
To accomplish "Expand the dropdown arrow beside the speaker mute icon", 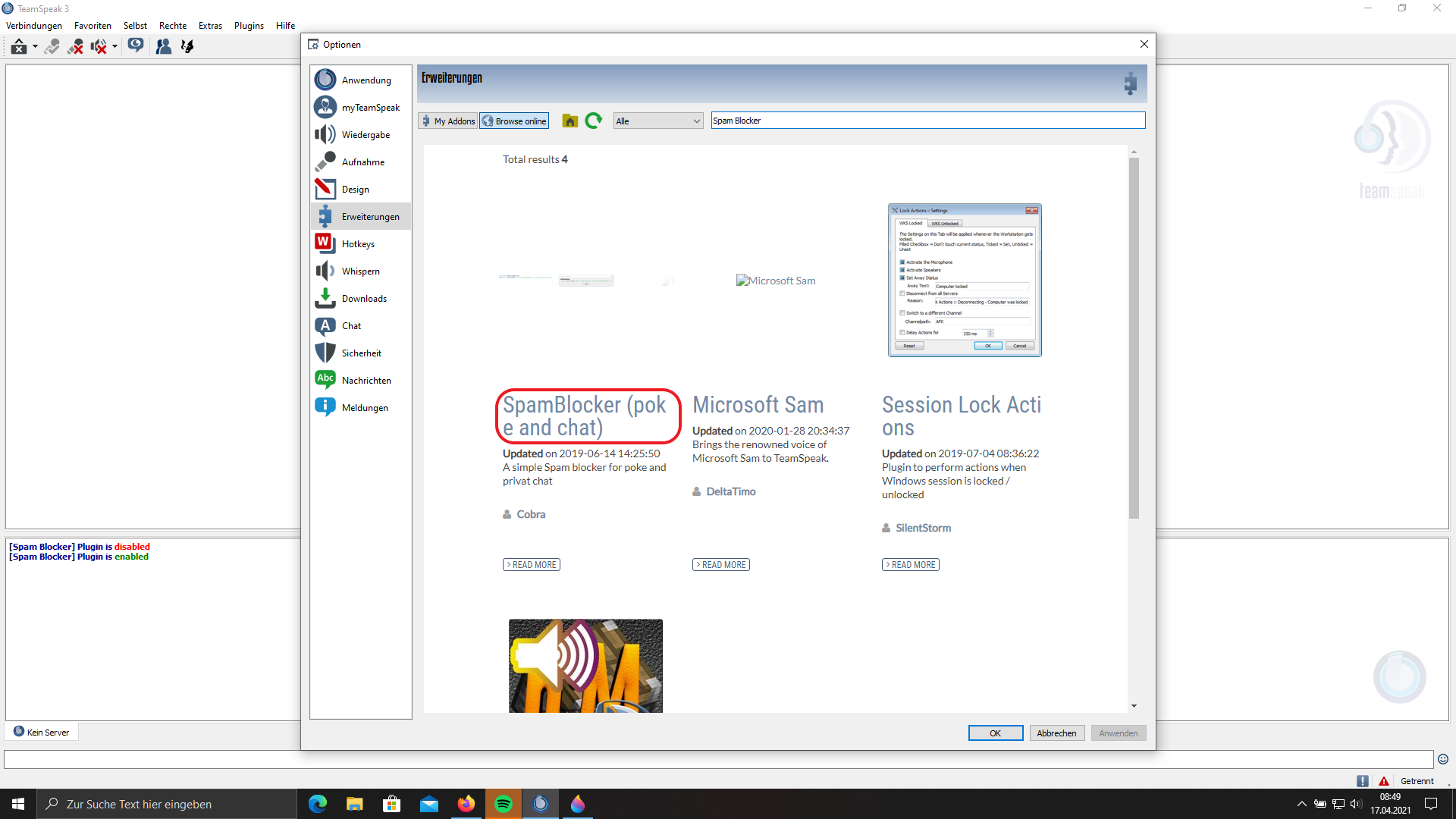I will pyautogui.click(x=115, y=46).
